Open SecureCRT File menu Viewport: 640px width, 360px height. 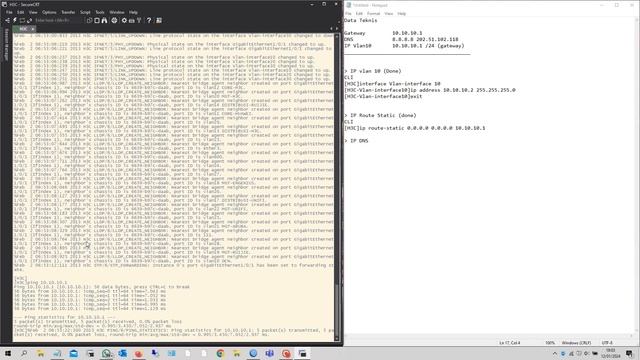pos(9,12)
